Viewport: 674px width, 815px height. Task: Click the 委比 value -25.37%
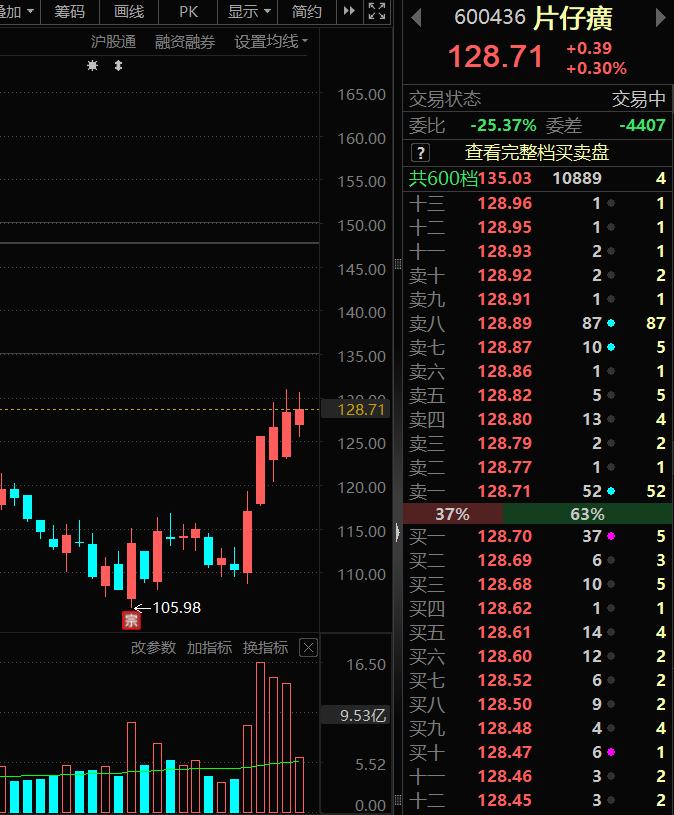point(503,125)
